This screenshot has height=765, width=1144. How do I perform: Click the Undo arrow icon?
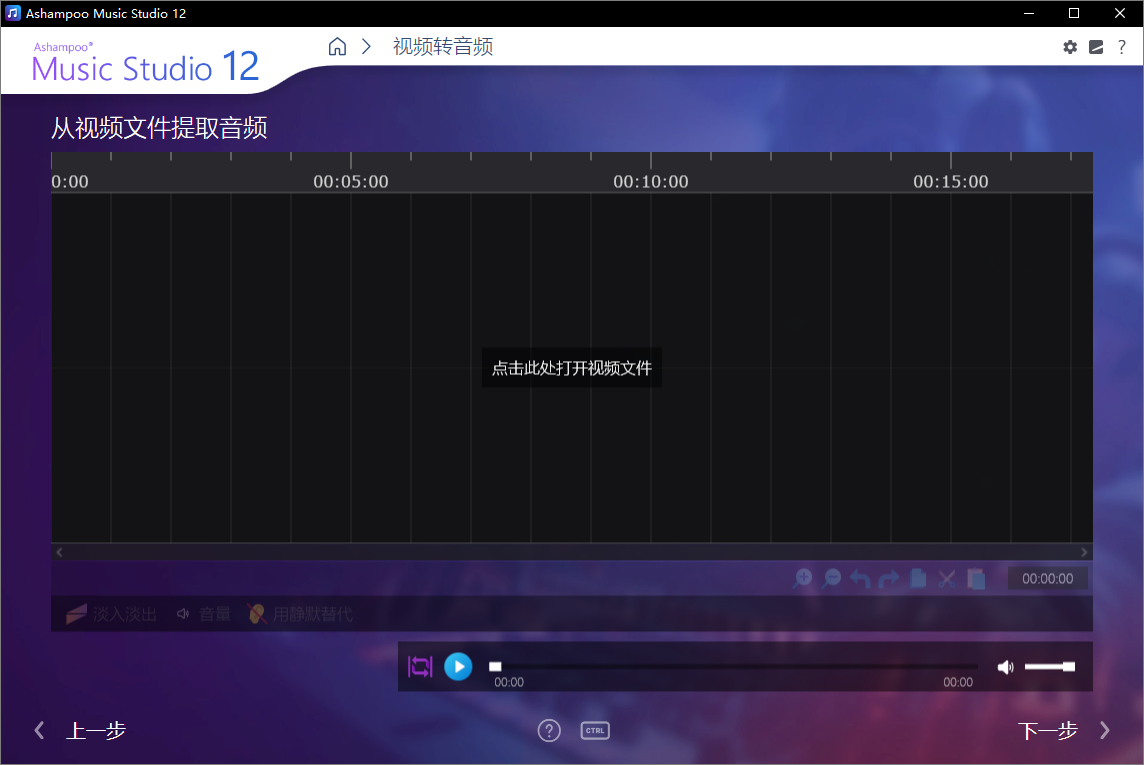click(x=861, y=578)
